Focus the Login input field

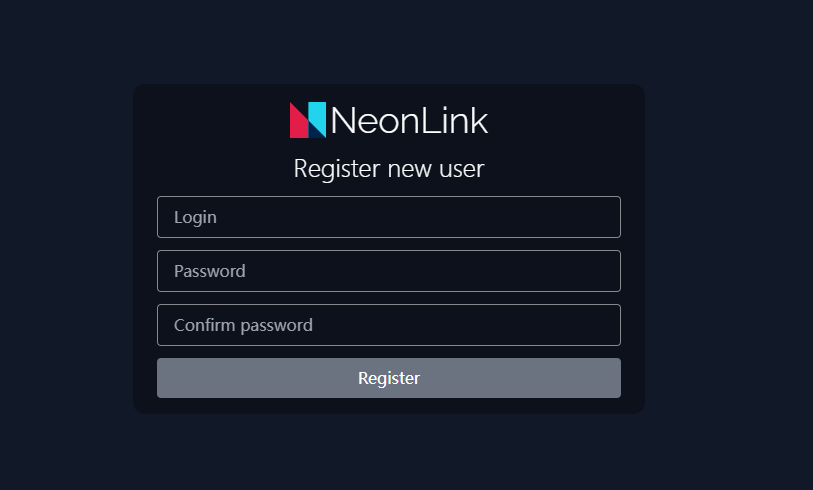point(389,217)
